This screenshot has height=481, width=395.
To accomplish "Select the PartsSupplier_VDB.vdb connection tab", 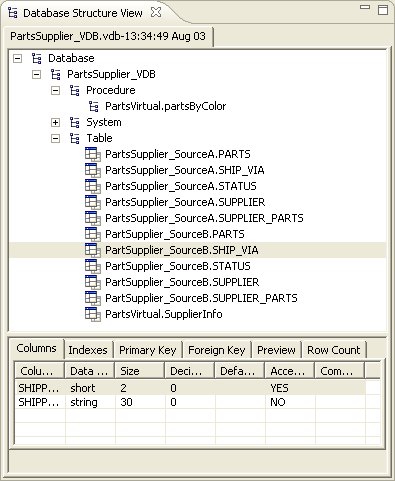I will pyautogui.click(x=108, y=36).
